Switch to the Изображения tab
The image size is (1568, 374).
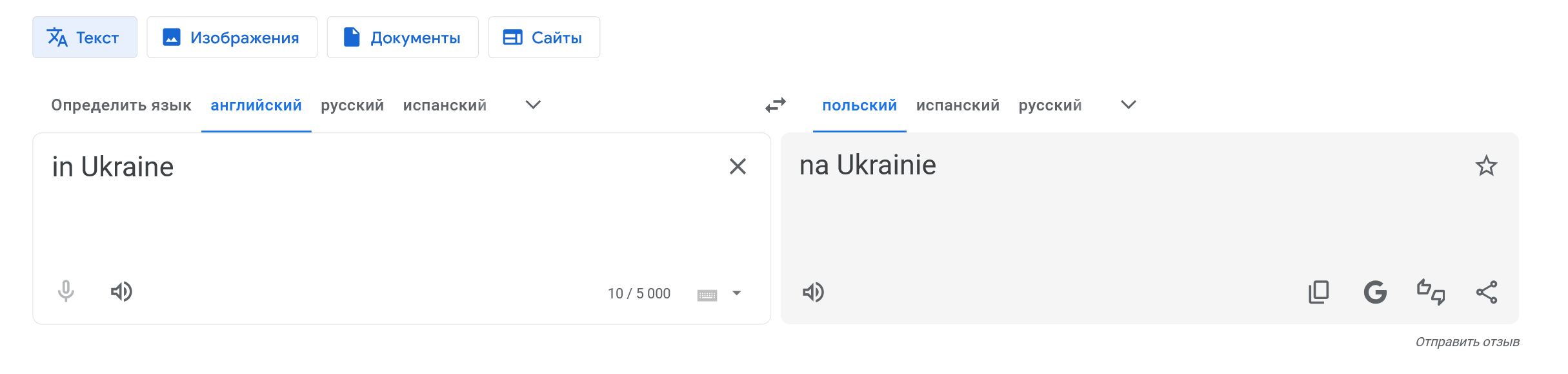(232, 37)
